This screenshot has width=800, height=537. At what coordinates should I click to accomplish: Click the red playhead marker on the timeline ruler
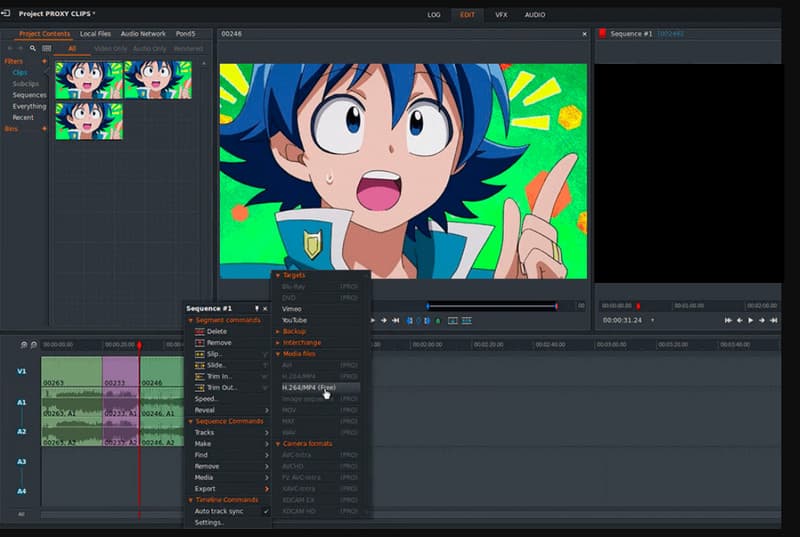(139, 345)
